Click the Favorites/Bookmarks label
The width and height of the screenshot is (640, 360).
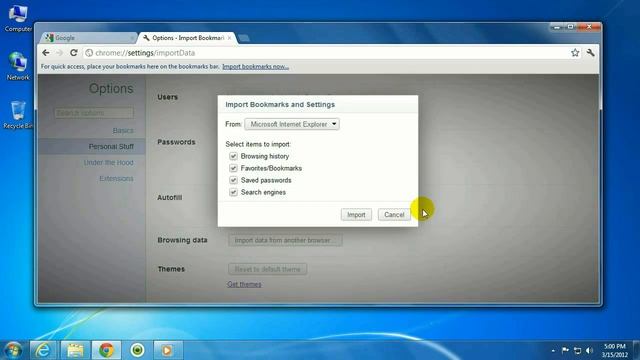[271, 168]
